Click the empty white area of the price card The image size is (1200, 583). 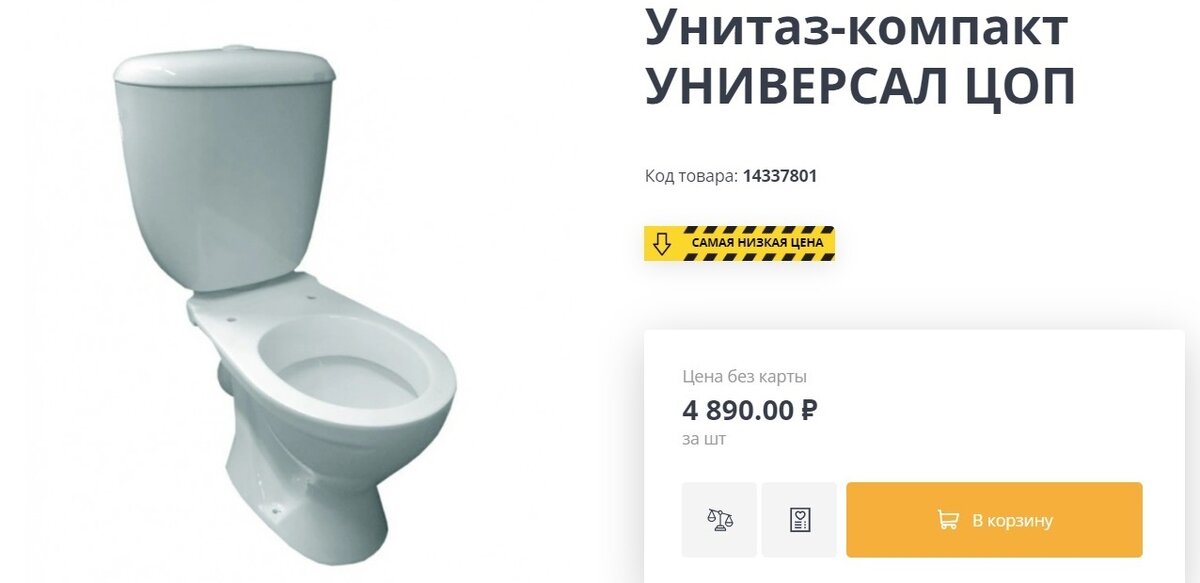1000,410
